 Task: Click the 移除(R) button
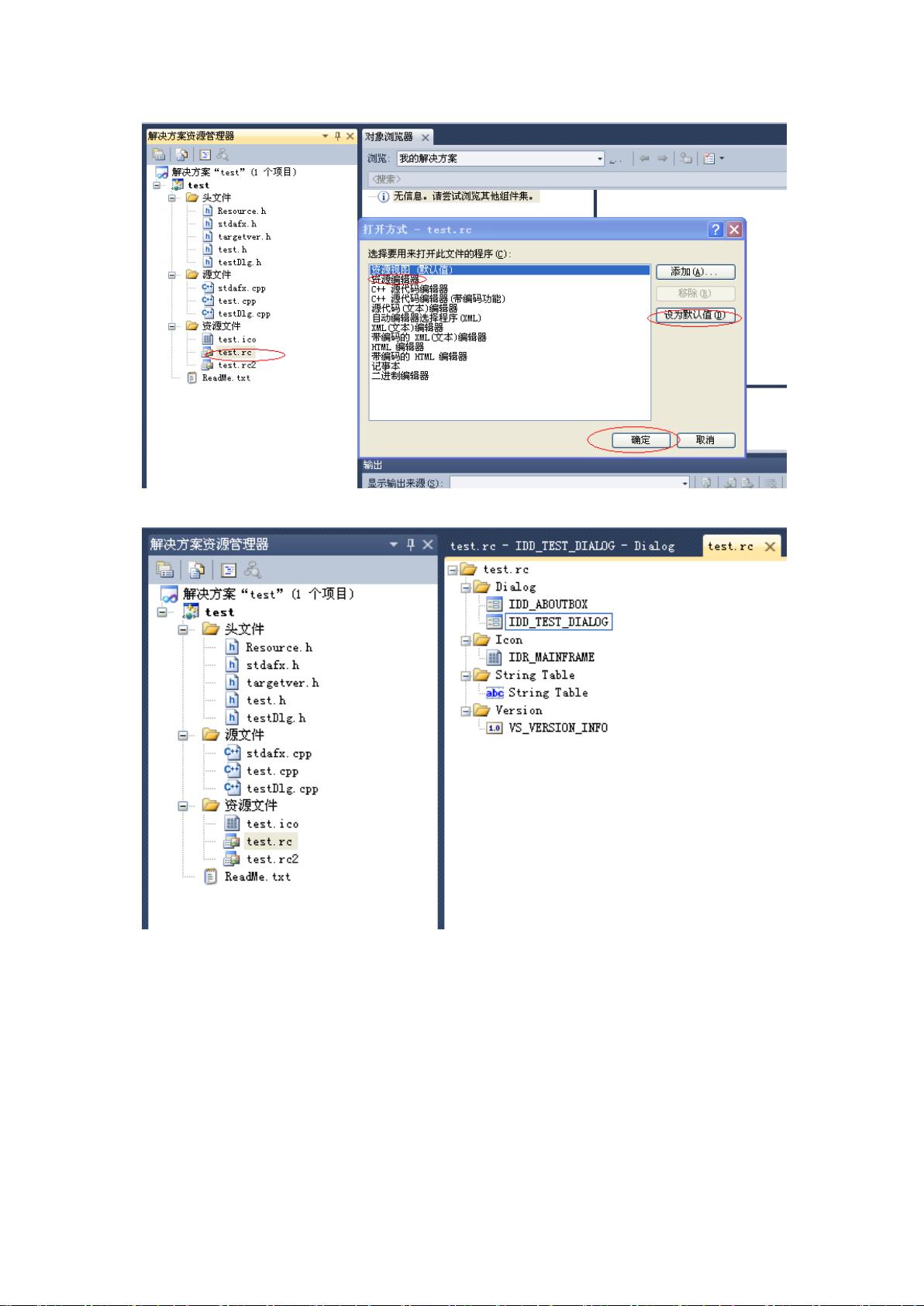tap(695, 293)
